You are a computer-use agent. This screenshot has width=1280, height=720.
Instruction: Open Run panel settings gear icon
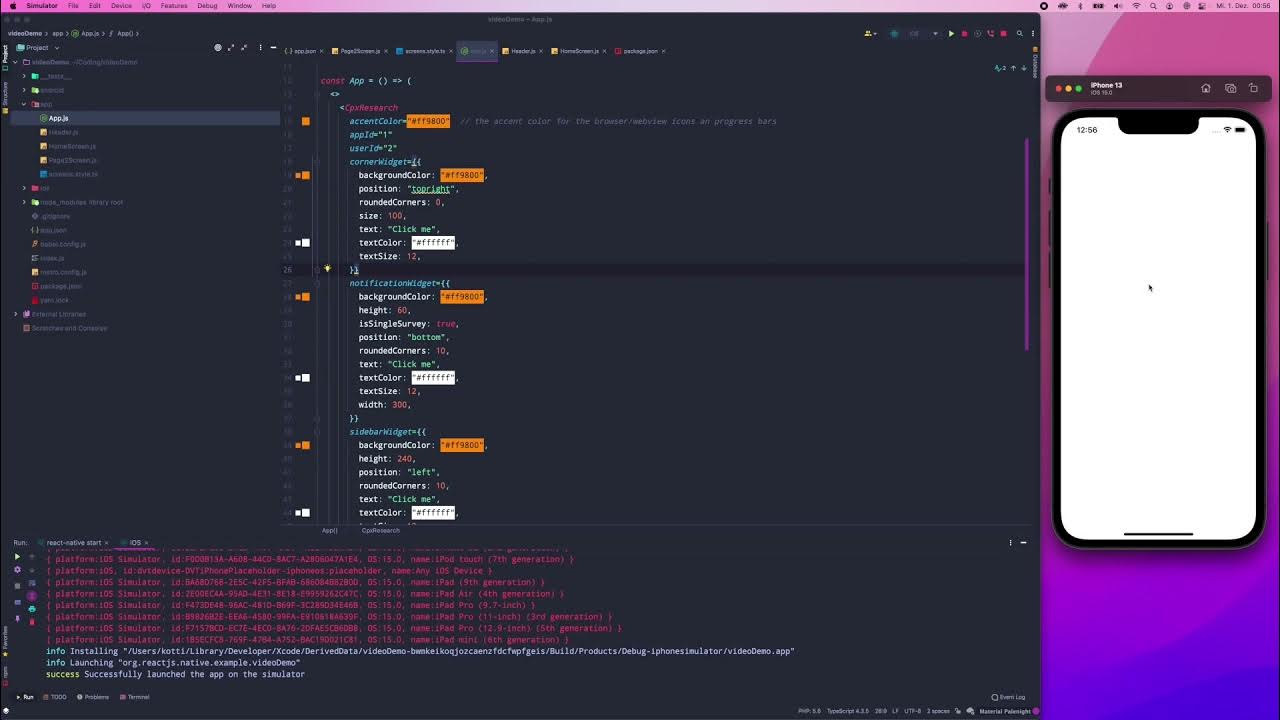pos(17,570)
